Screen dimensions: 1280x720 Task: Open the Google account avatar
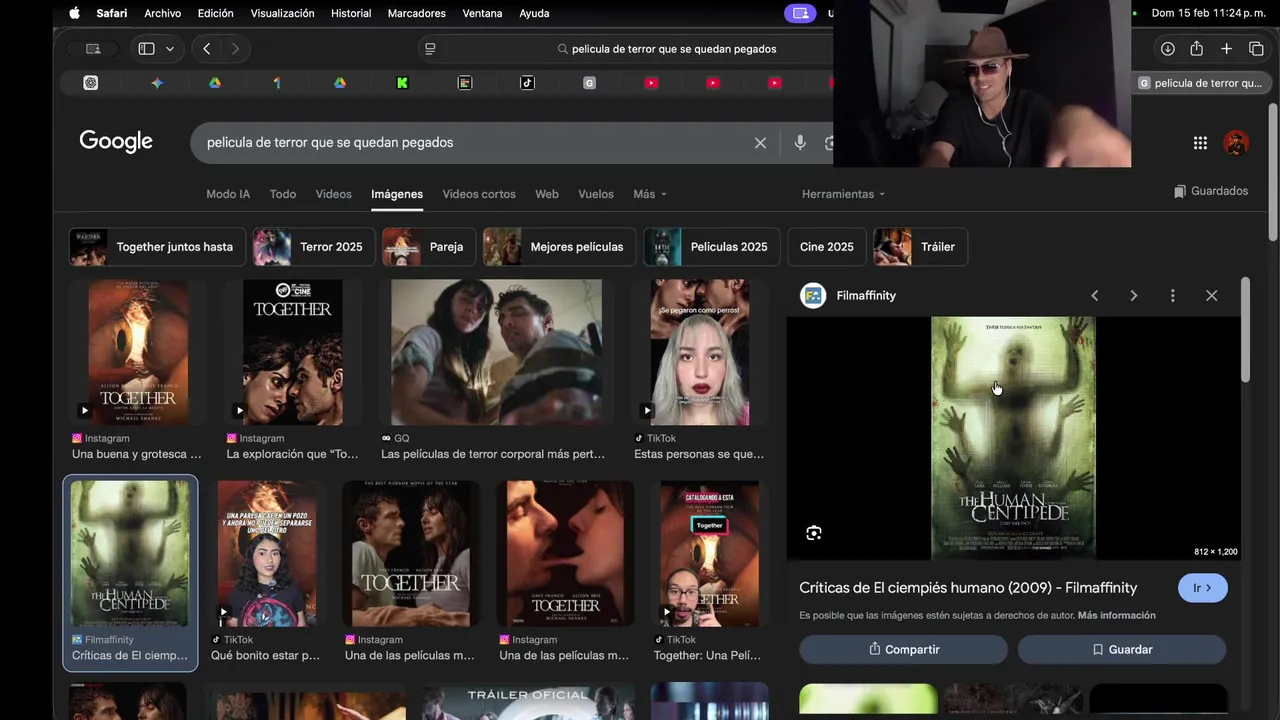pos(1236,143)
